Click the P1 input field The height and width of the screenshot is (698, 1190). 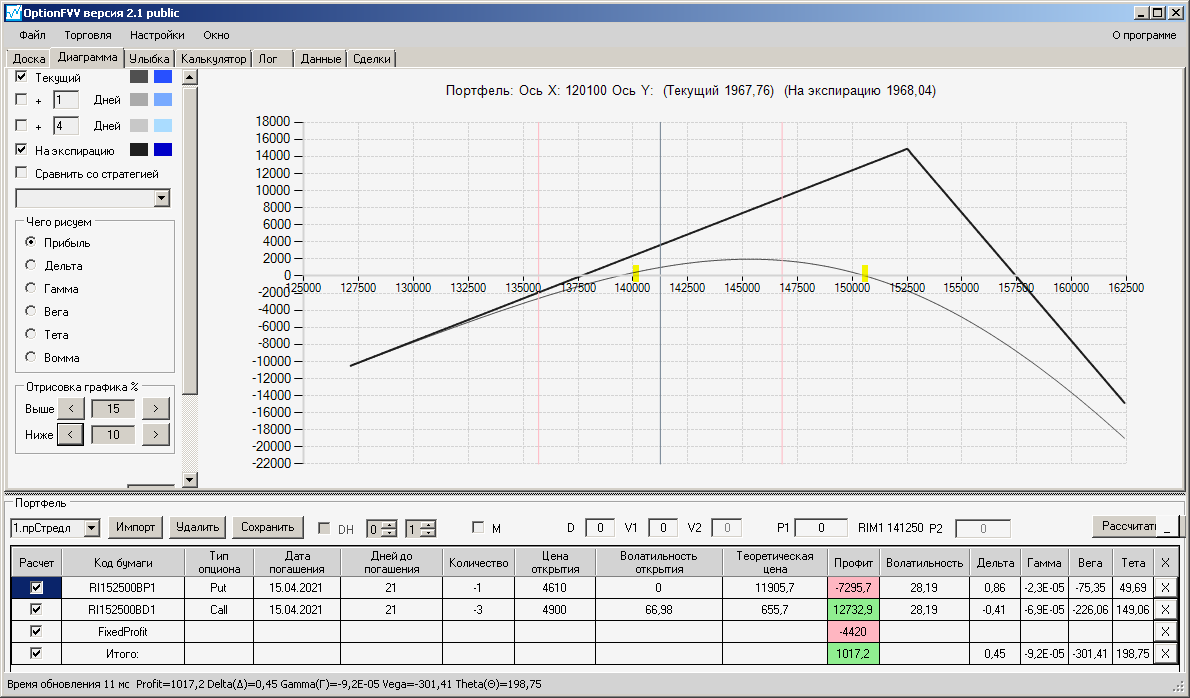(x=821, y=527)
